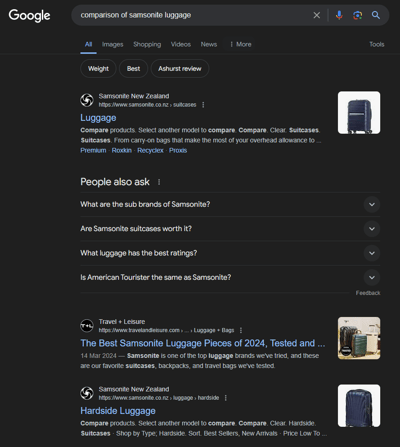This screenshot has height=447, width=400.
Task: Click the Tools button
Action: coord(377,44)
